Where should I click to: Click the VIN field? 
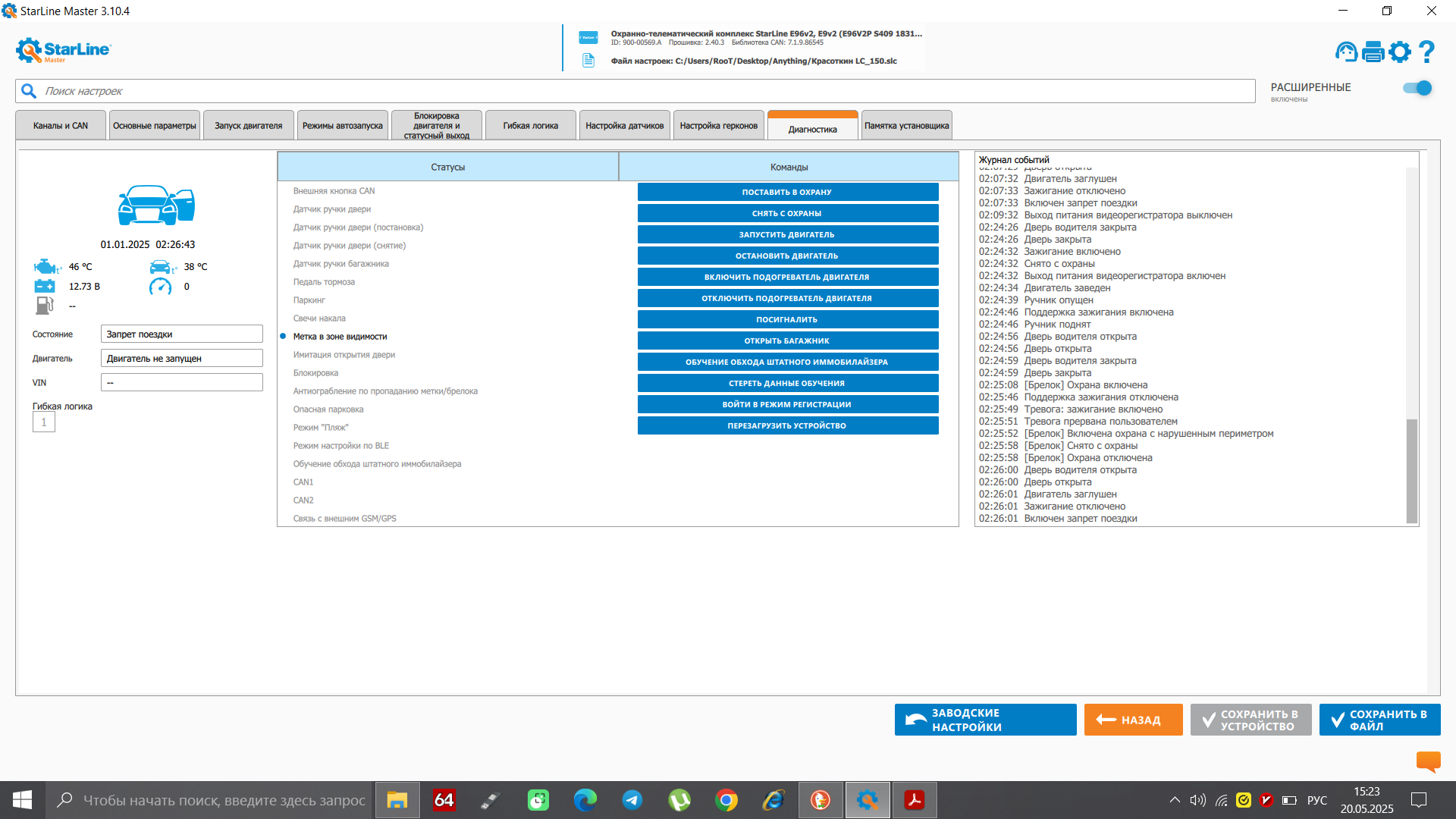click(182, 382)
